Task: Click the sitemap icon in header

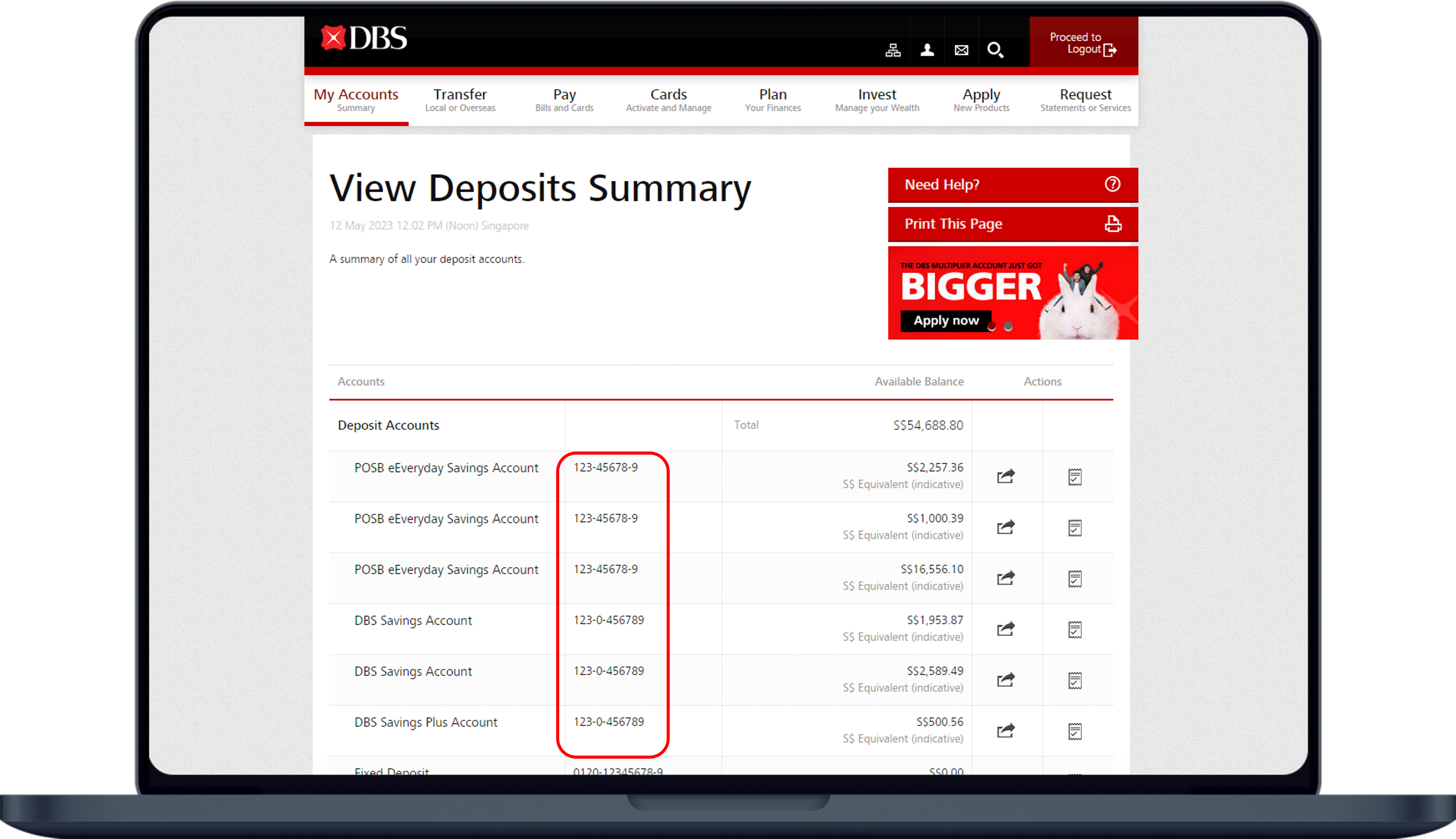Action: pyautogui.click(x=893, y=50)
